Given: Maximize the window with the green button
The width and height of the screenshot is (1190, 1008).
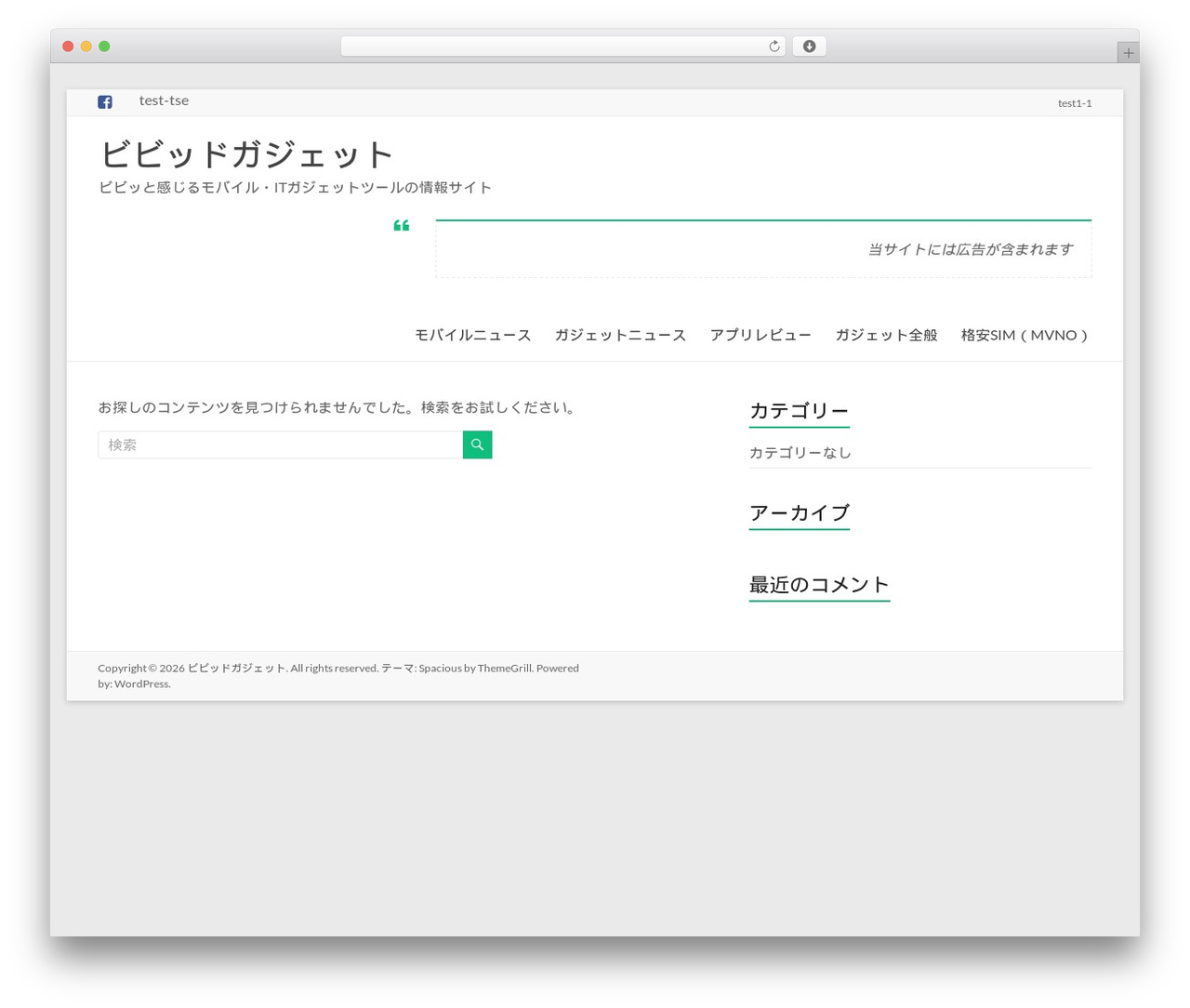Looking at the screenshot, I should point(104,46).
